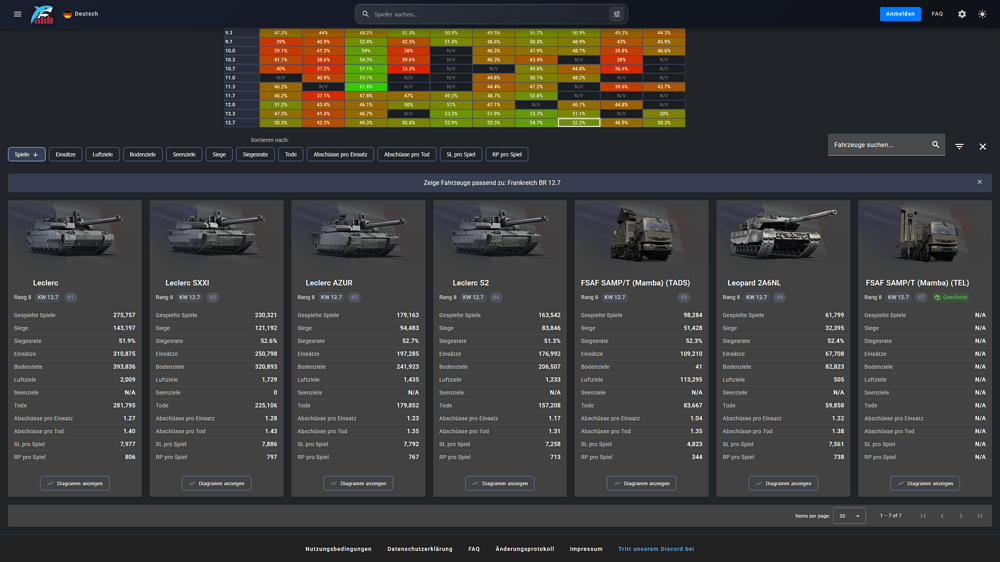Click the Geschenk gift tag icon
The width and height of the screenshot is (1000, 562).
point(938,297)
